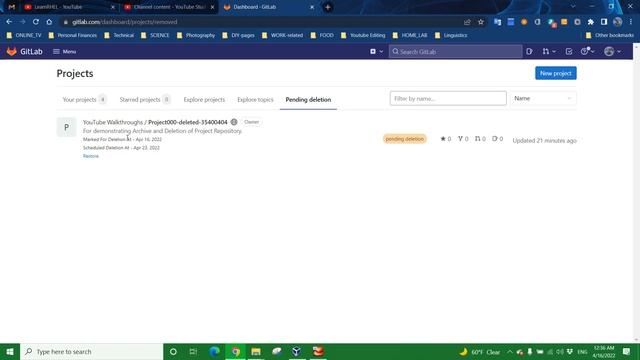Open Chrome three-dot menu
This screenshot has width=640, height=360.
[631, 22]
